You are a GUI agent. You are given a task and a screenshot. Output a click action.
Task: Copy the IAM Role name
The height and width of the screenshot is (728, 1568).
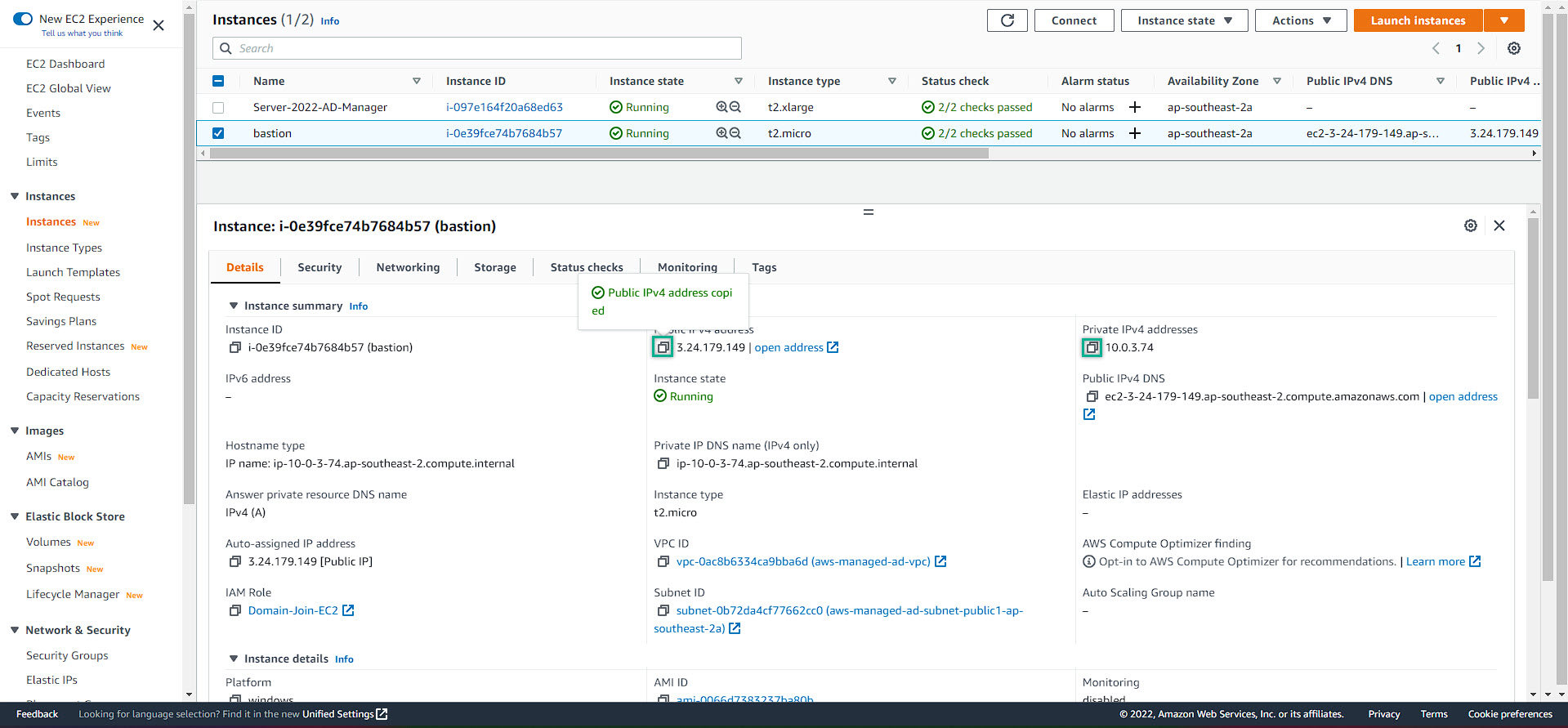coord(235,610)
